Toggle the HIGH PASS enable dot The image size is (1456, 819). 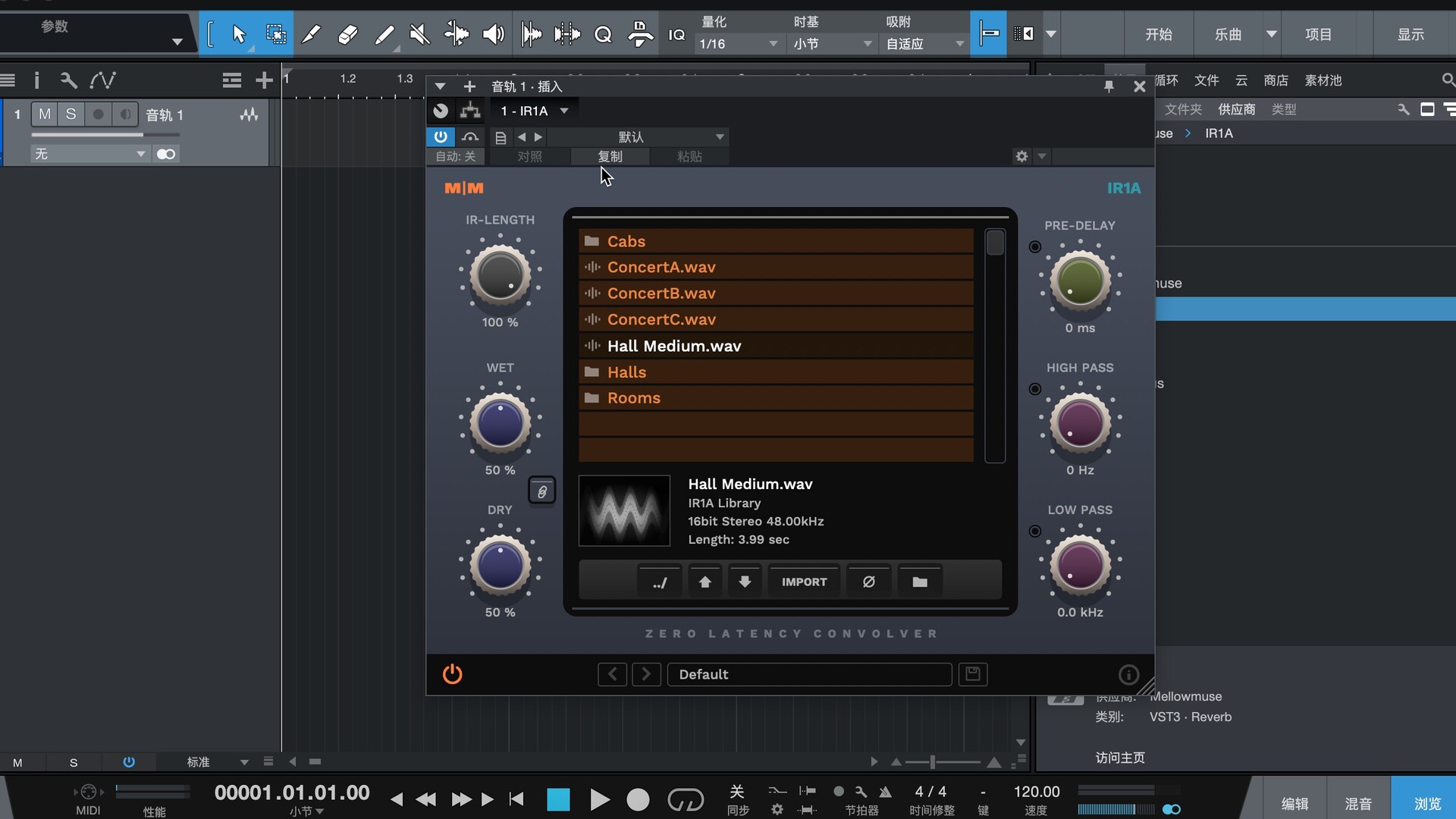pos(1034,389)
